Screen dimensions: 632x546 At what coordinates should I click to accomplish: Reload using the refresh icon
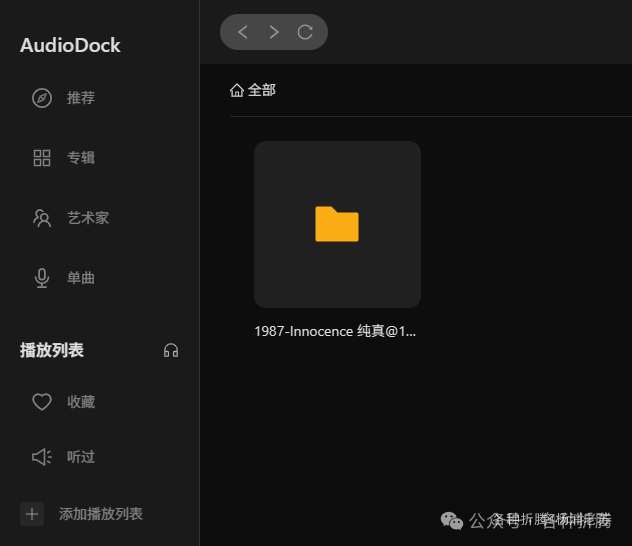pyautogui.click(x=305, y=32)
